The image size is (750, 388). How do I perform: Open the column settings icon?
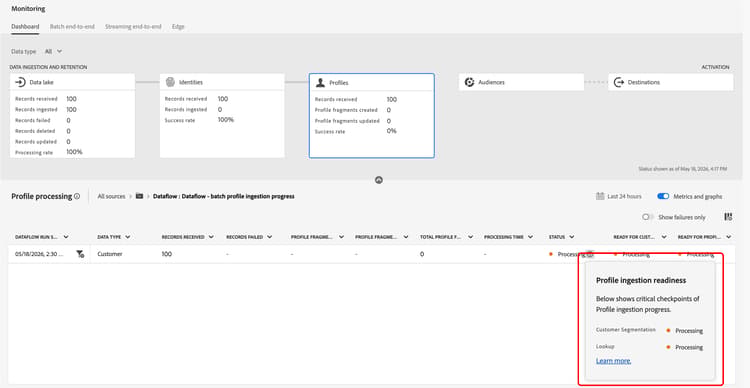click(x=728, y=217)
